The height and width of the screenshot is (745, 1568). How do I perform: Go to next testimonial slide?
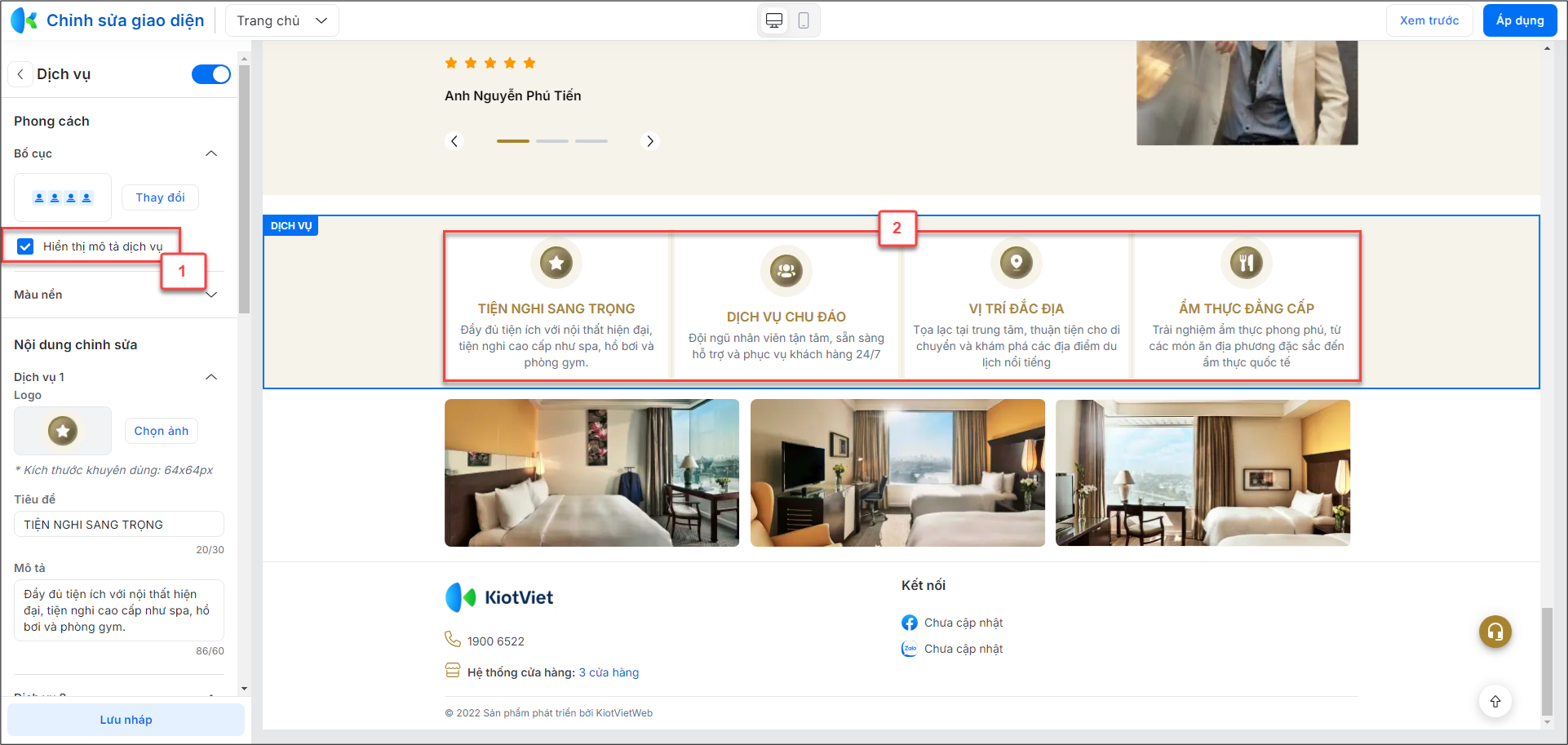650,141
